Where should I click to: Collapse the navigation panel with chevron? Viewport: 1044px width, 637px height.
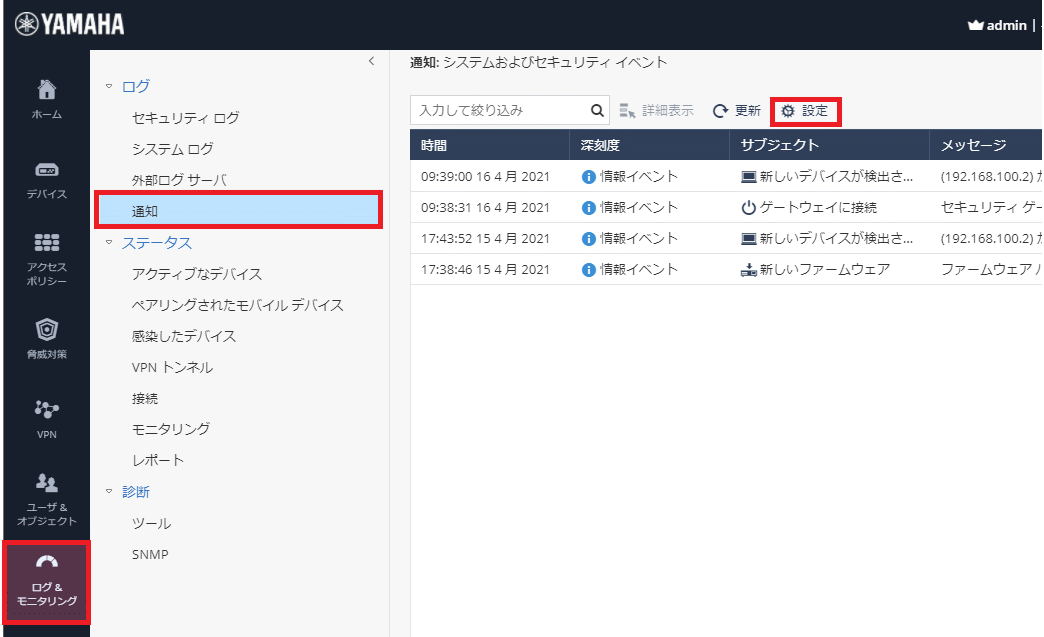[x=371, y=62]
